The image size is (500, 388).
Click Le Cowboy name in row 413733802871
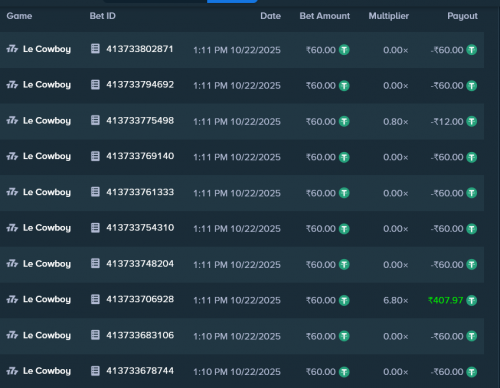[x=47, y=49]
